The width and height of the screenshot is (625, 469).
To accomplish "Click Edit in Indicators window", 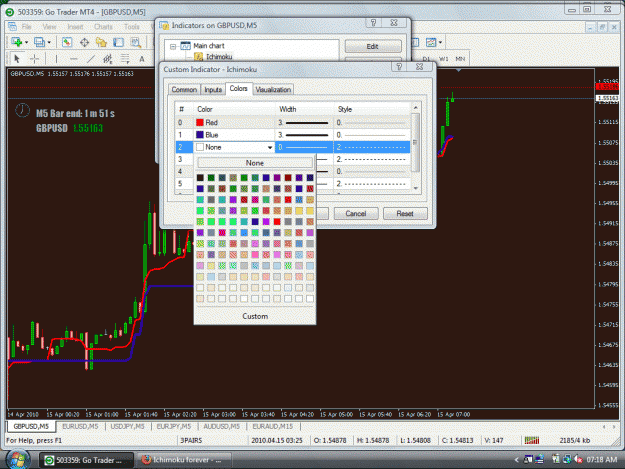I will [x=373, y=46].
